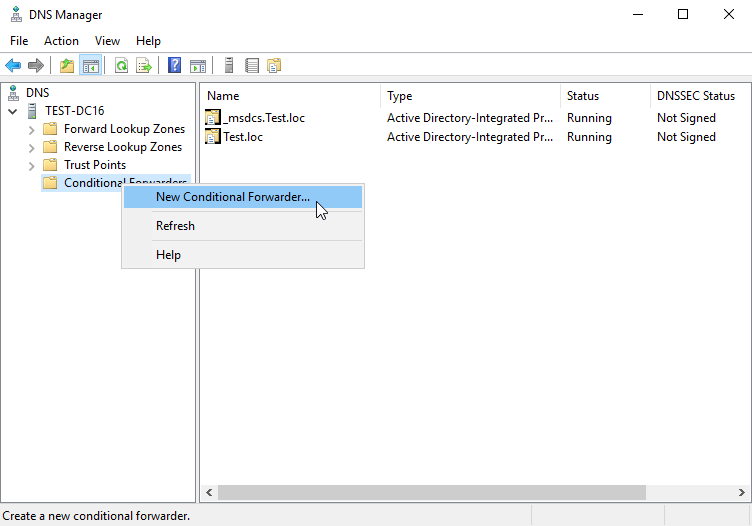Choose New Conditional Forwarder... from context menu
Screen dimensions: 752x526
click(243, 197)
